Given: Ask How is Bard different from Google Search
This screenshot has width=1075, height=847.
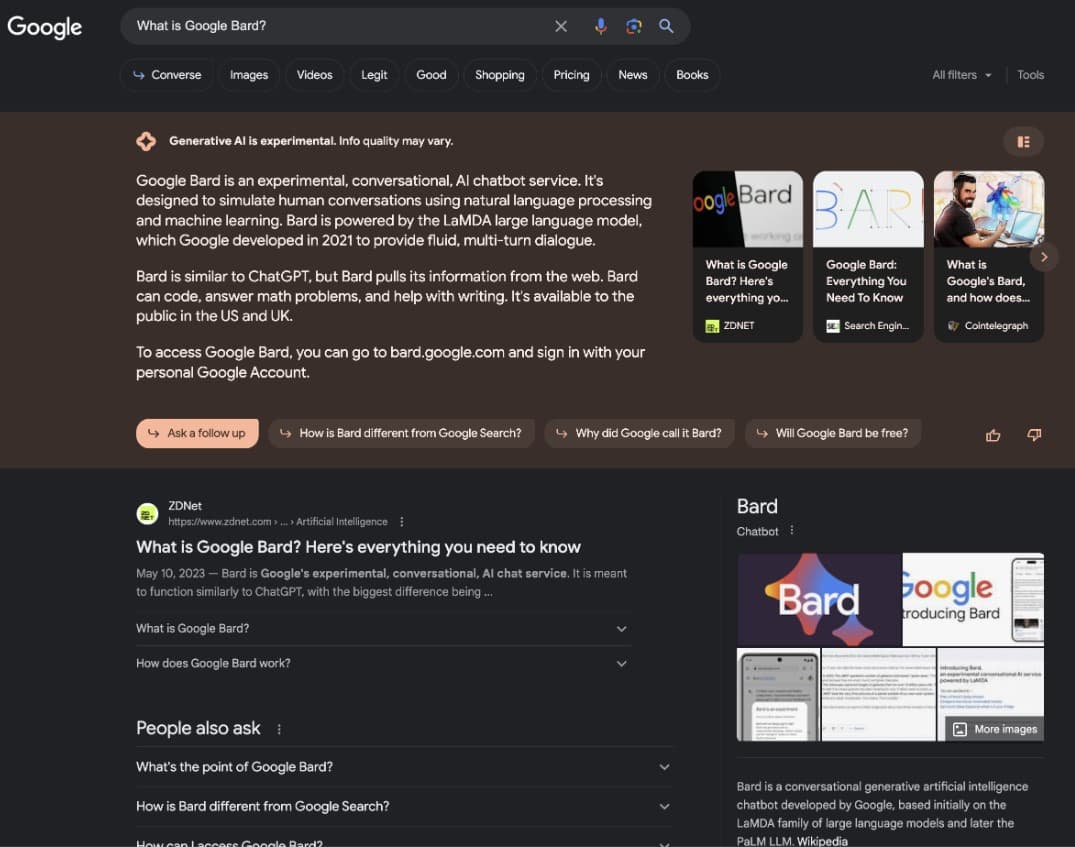Looking at the screenshot, I should pyautogui.click(x=402, y=433).
